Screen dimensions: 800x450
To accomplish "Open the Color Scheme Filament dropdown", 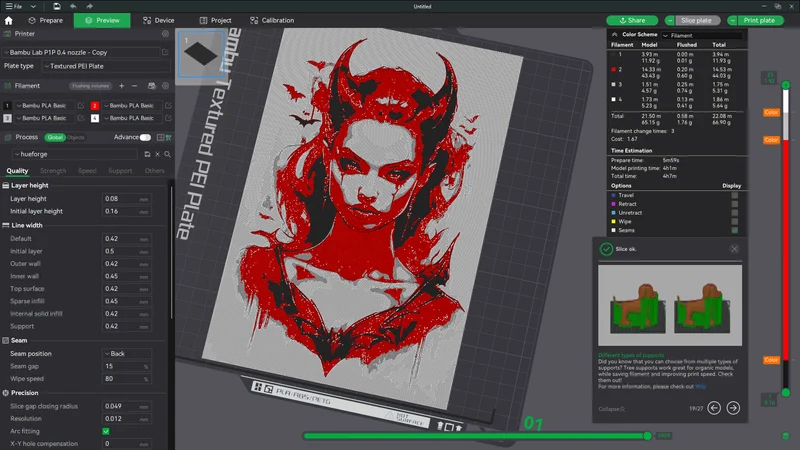I will coord(702,35).
